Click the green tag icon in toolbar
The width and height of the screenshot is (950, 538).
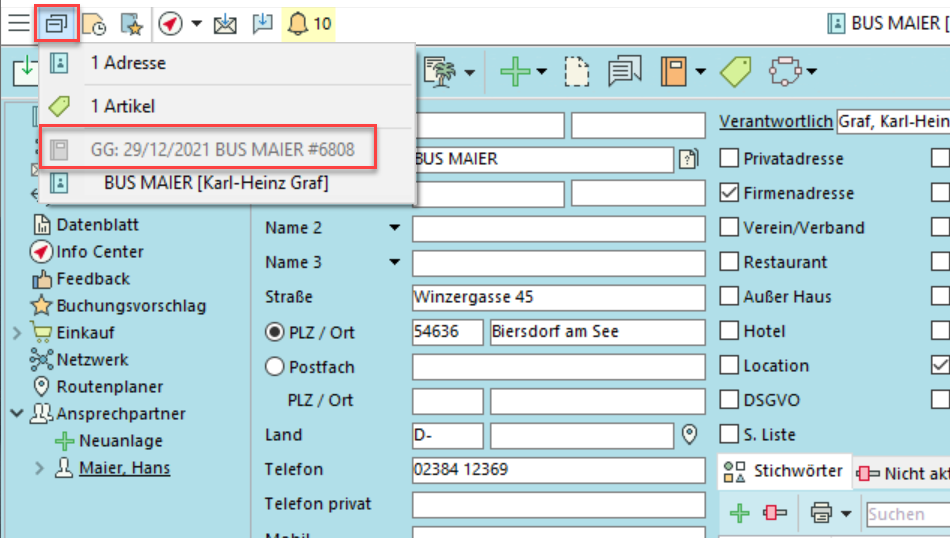click(x=735, y=71)
